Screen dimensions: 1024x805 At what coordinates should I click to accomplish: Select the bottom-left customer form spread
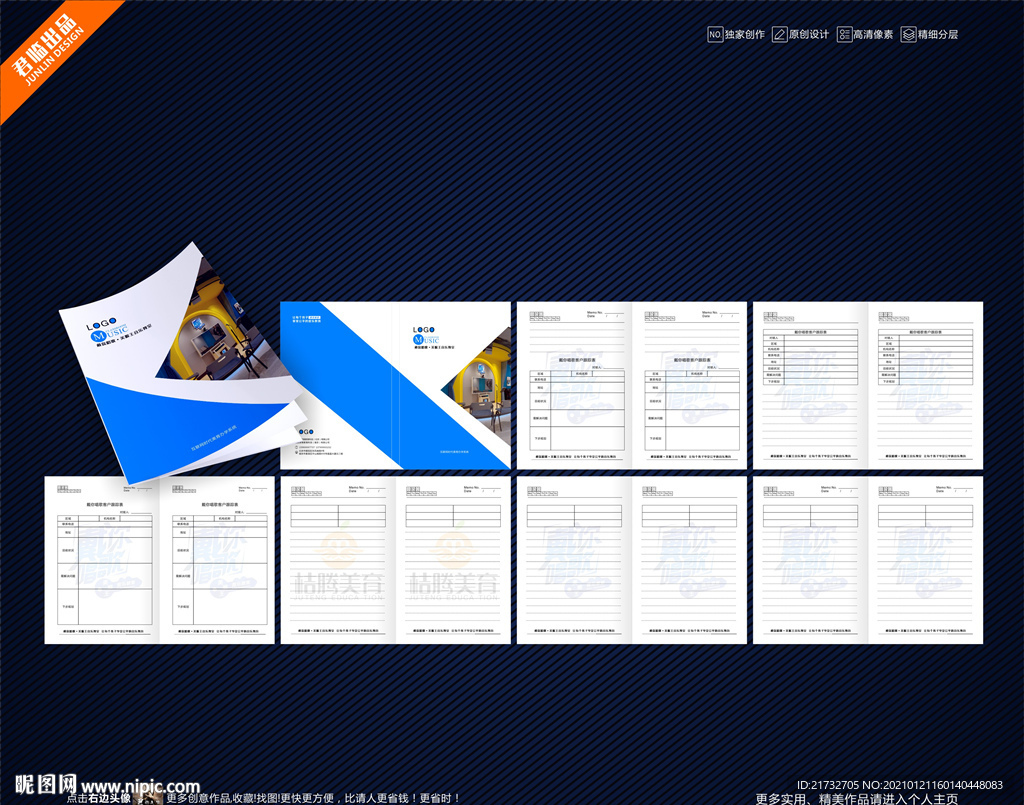point(159,560)
